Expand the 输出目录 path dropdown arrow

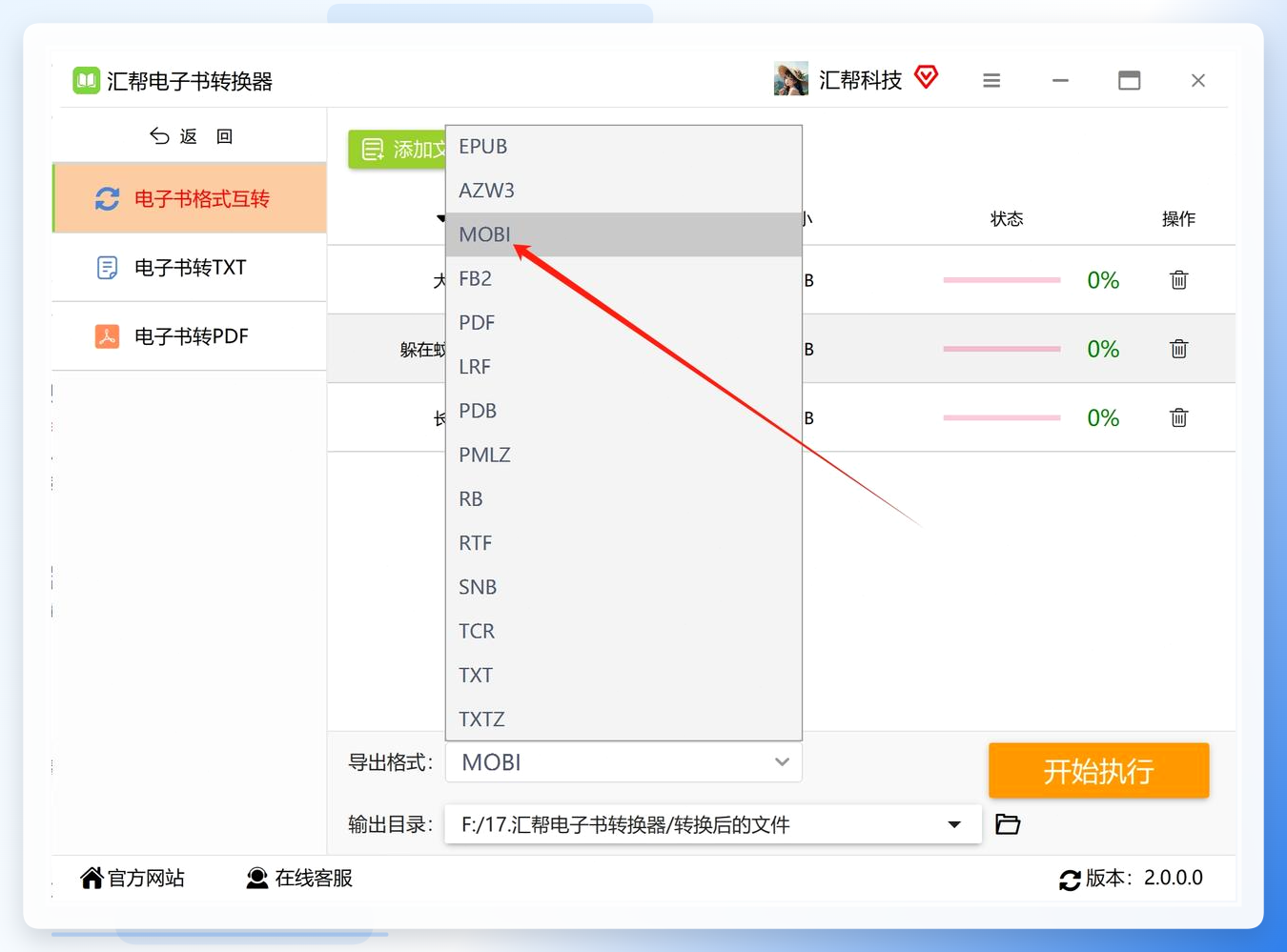(954, 824)
